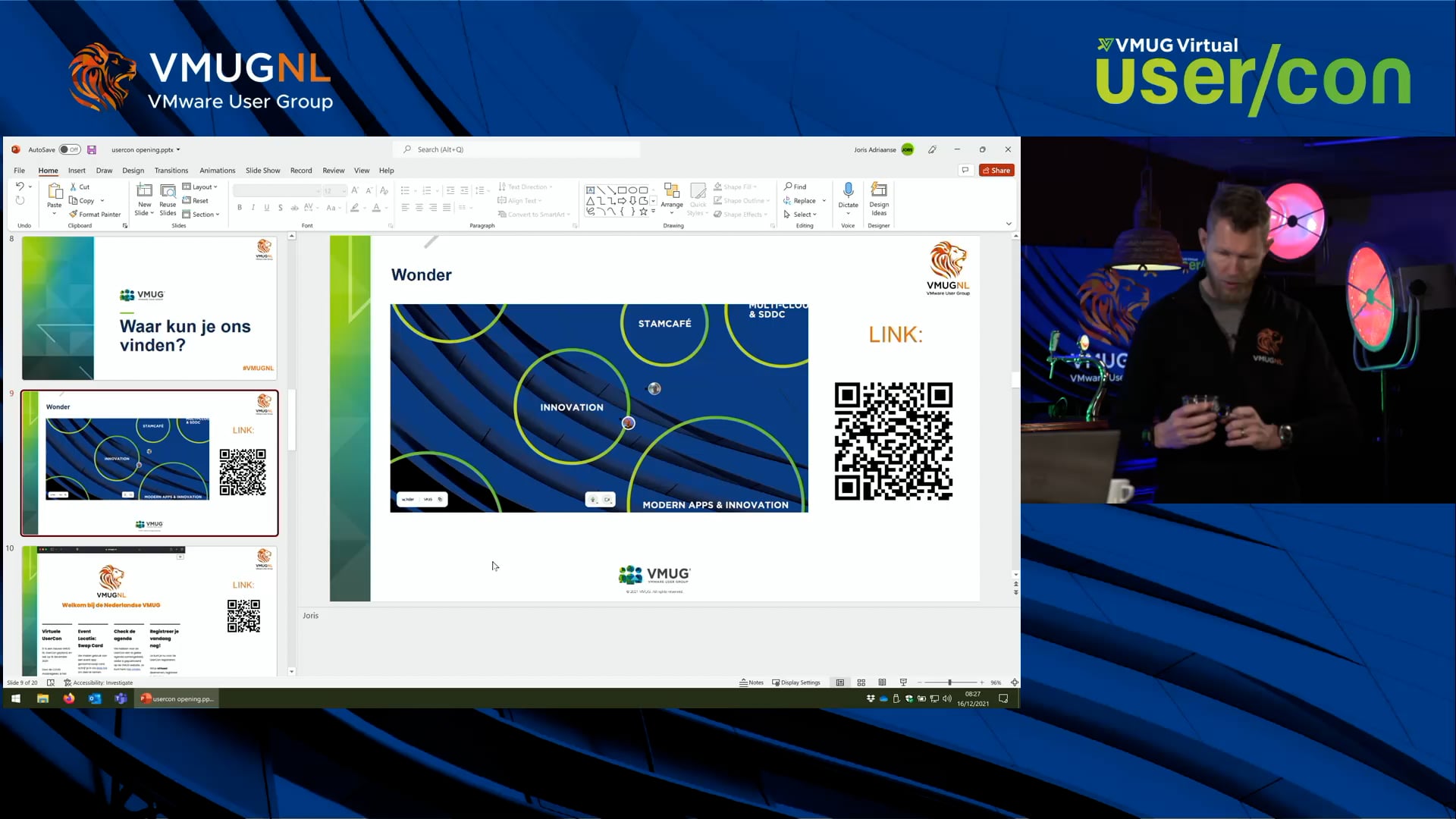Viewport: 1456px width, 819px height.
Task: Click the Find icon in Editing group
Action: tap(795, 187)
